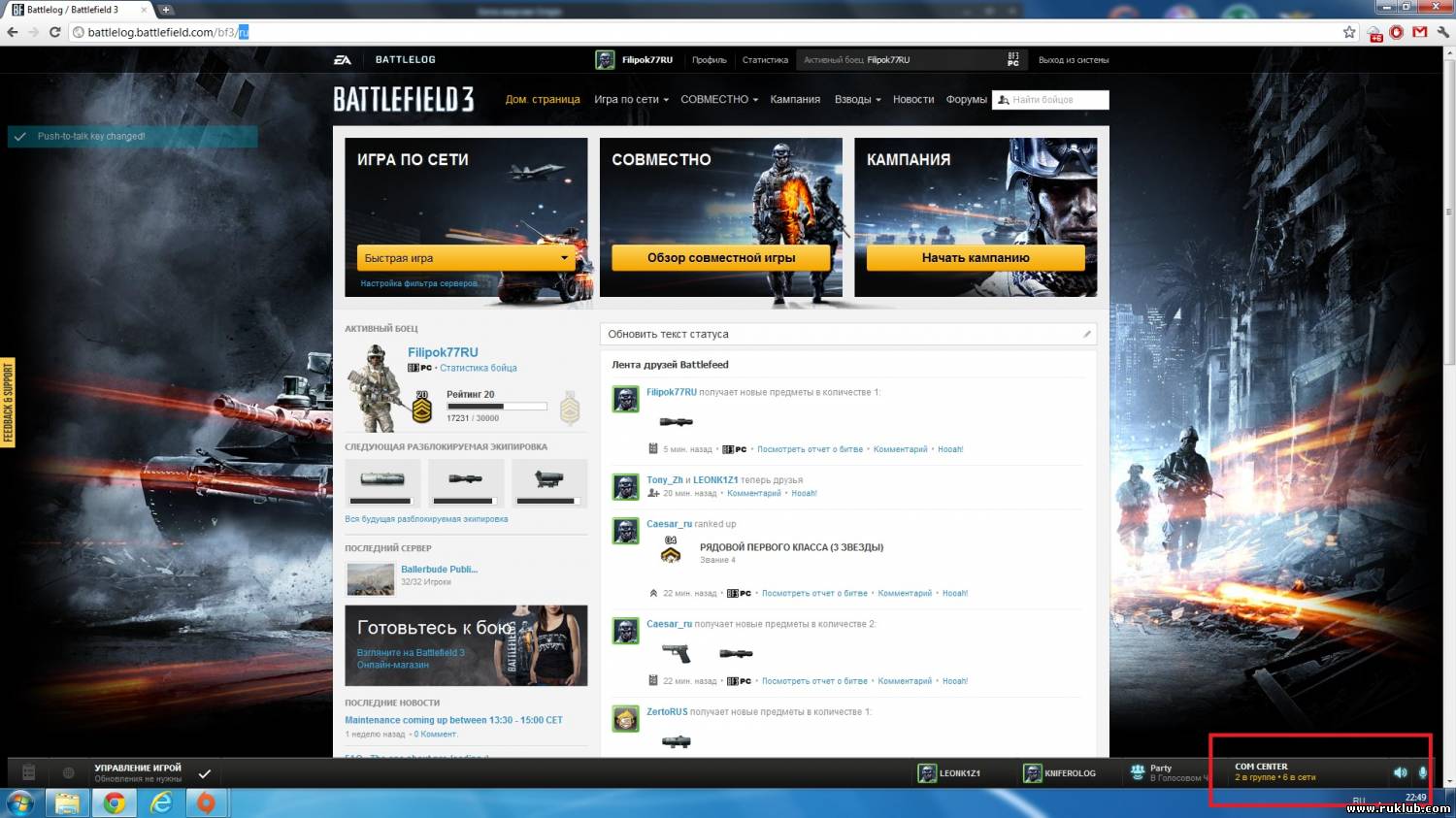Click the globe icon in bottom bar
This screenshot has height=818, width=1456.
(x=68, y=773)
